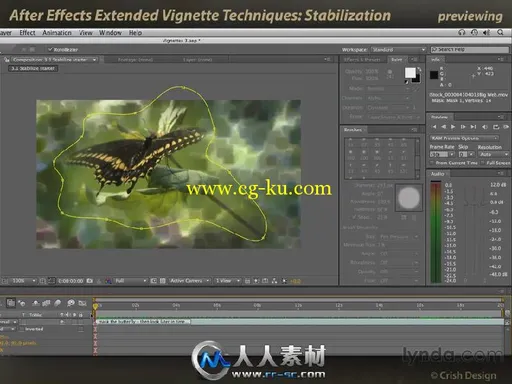Click Search Help input field
Screen dimensions: 512x384
[470, 50]
